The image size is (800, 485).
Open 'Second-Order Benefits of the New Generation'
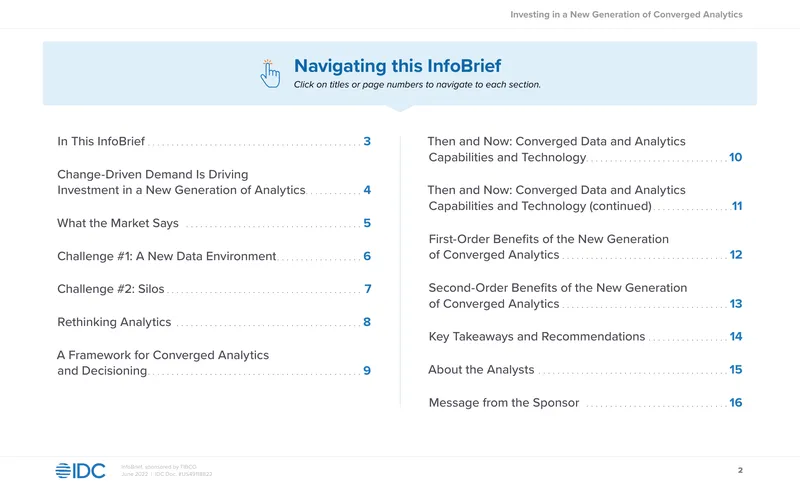(558, 288)
